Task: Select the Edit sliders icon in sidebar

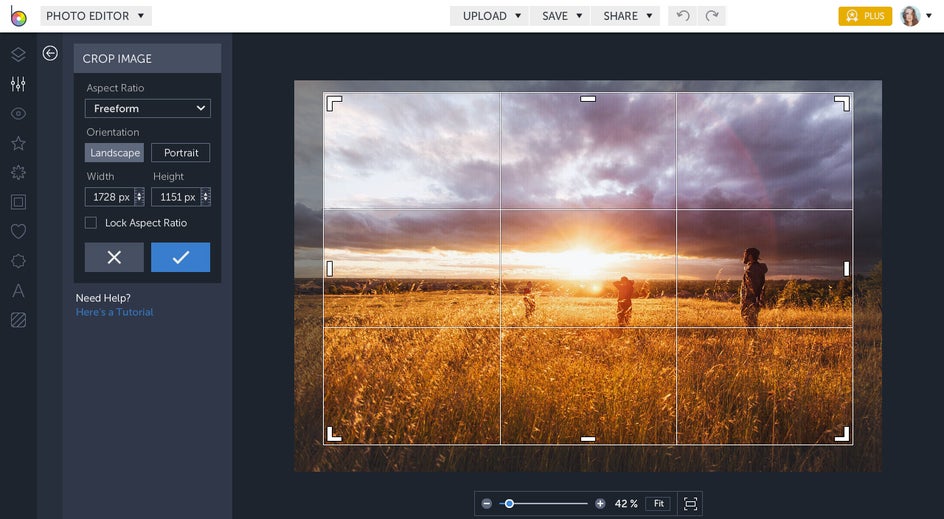Action: [18, 84]
